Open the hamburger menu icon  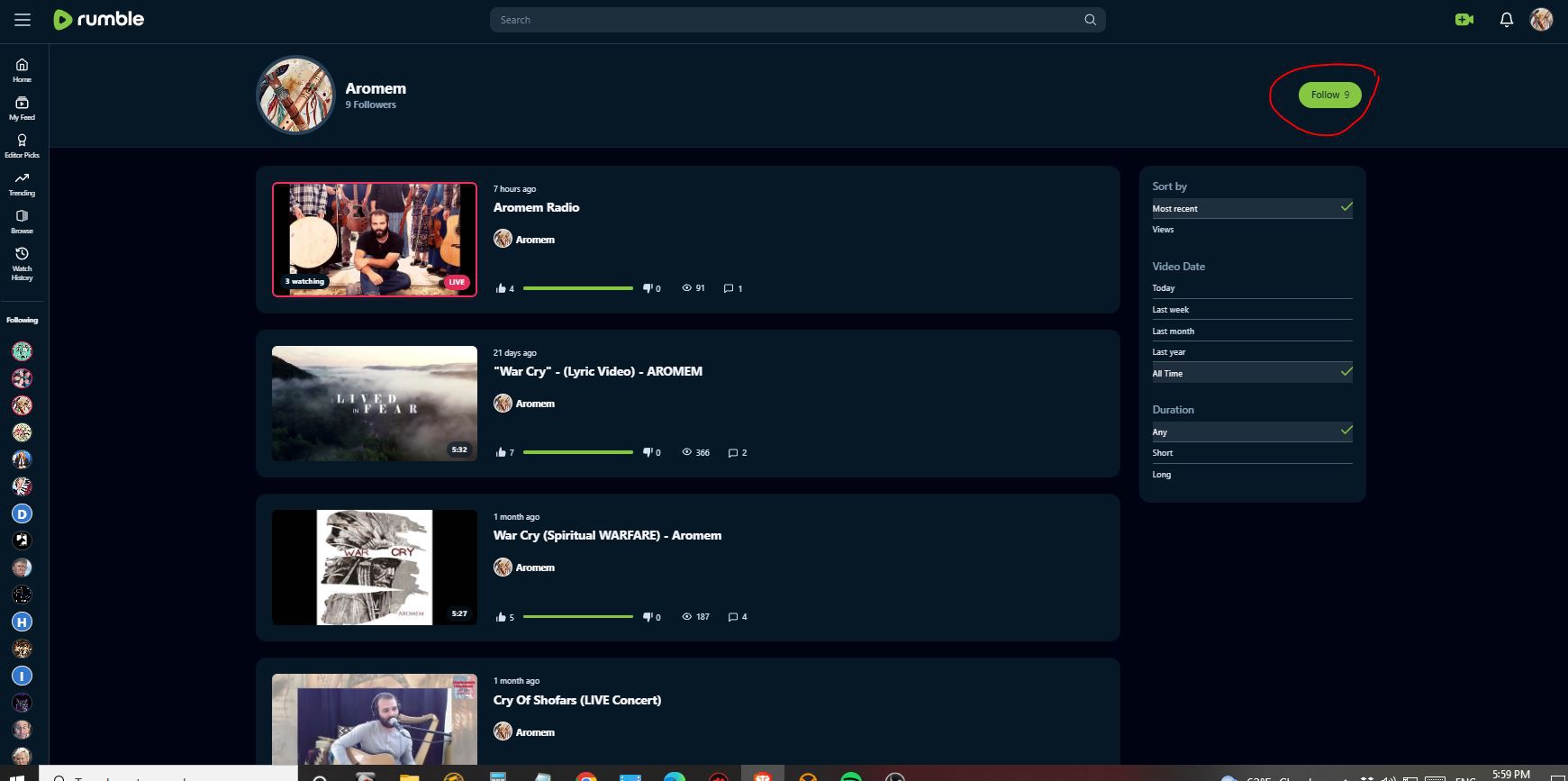tap(23, 20)
